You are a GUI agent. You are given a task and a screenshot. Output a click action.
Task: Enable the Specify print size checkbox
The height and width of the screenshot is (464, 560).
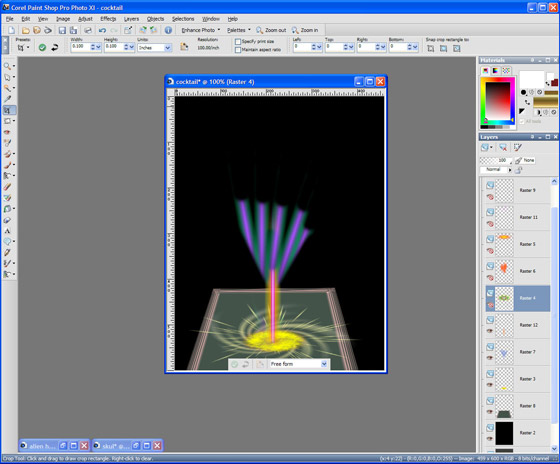pos(238,42)
